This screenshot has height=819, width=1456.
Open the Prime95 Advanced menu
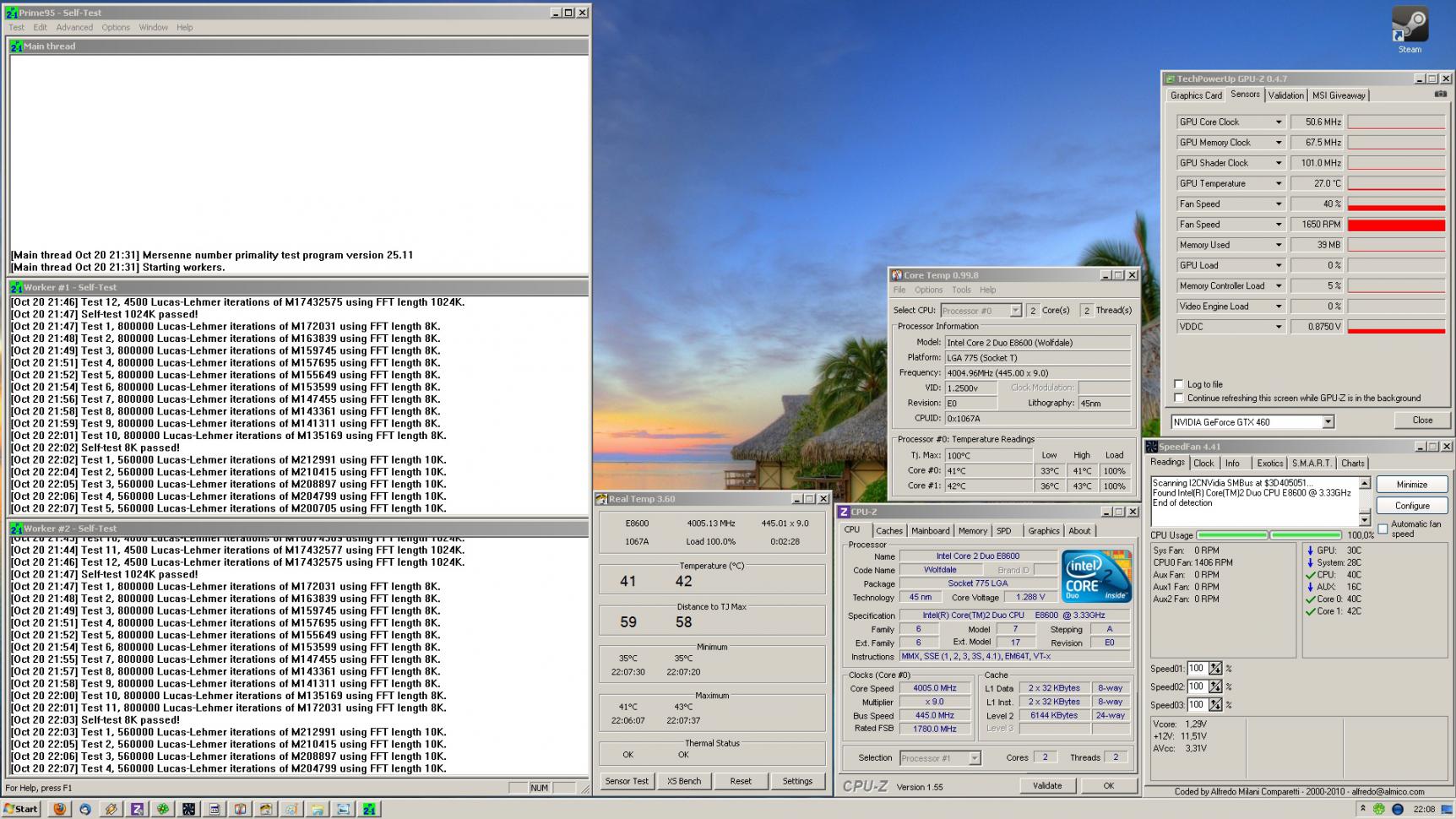point(74,27)
